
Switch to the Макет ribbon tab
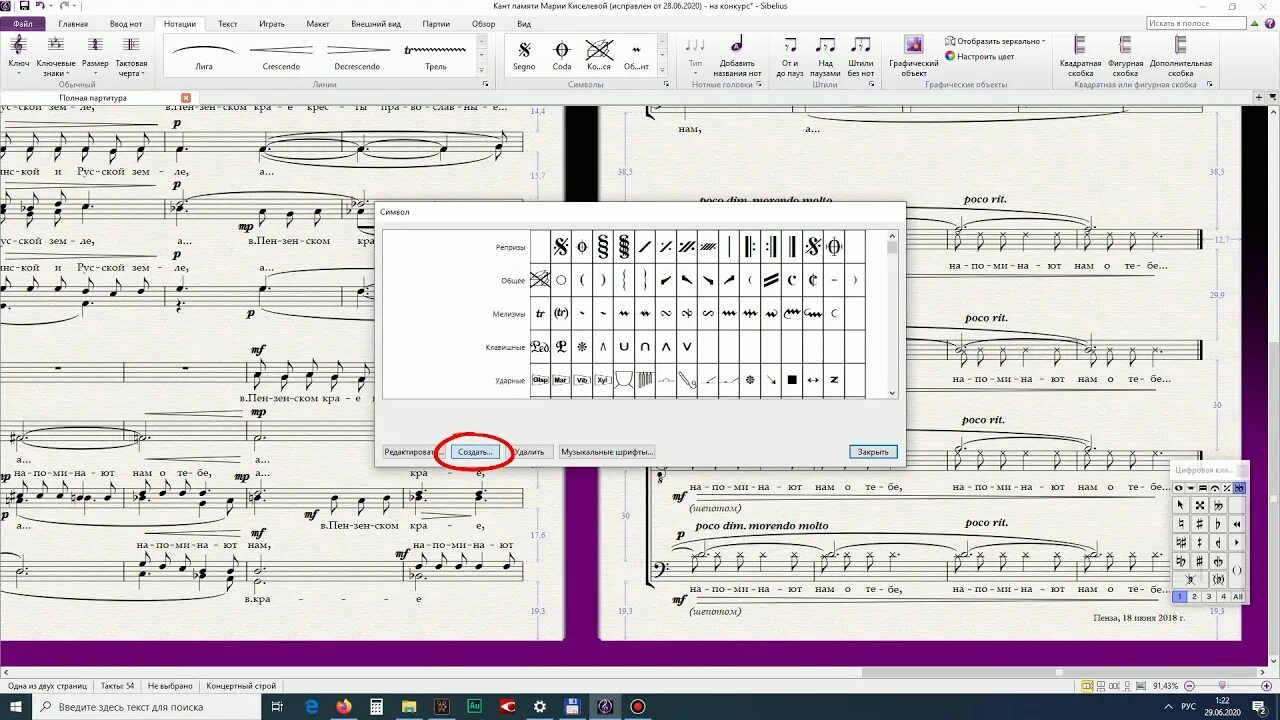tap(318, 24)
